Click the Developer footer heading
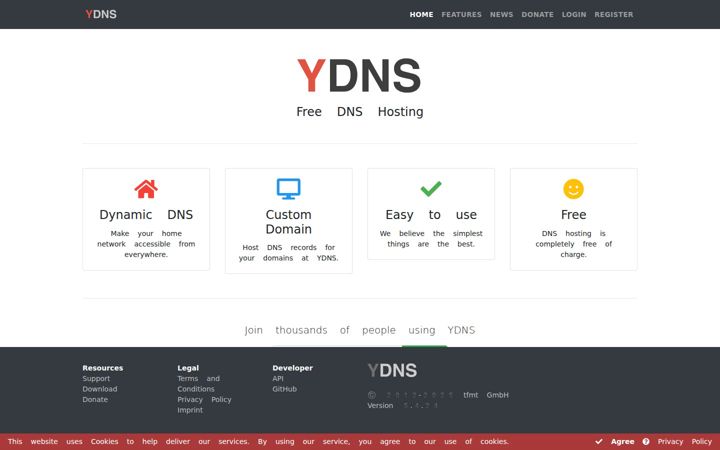 (292, 368)
